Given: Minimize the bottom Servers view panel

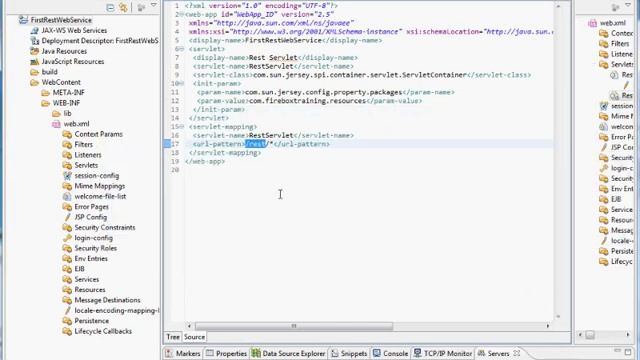Looking at the screenshot, I should [x=618, y=351].
